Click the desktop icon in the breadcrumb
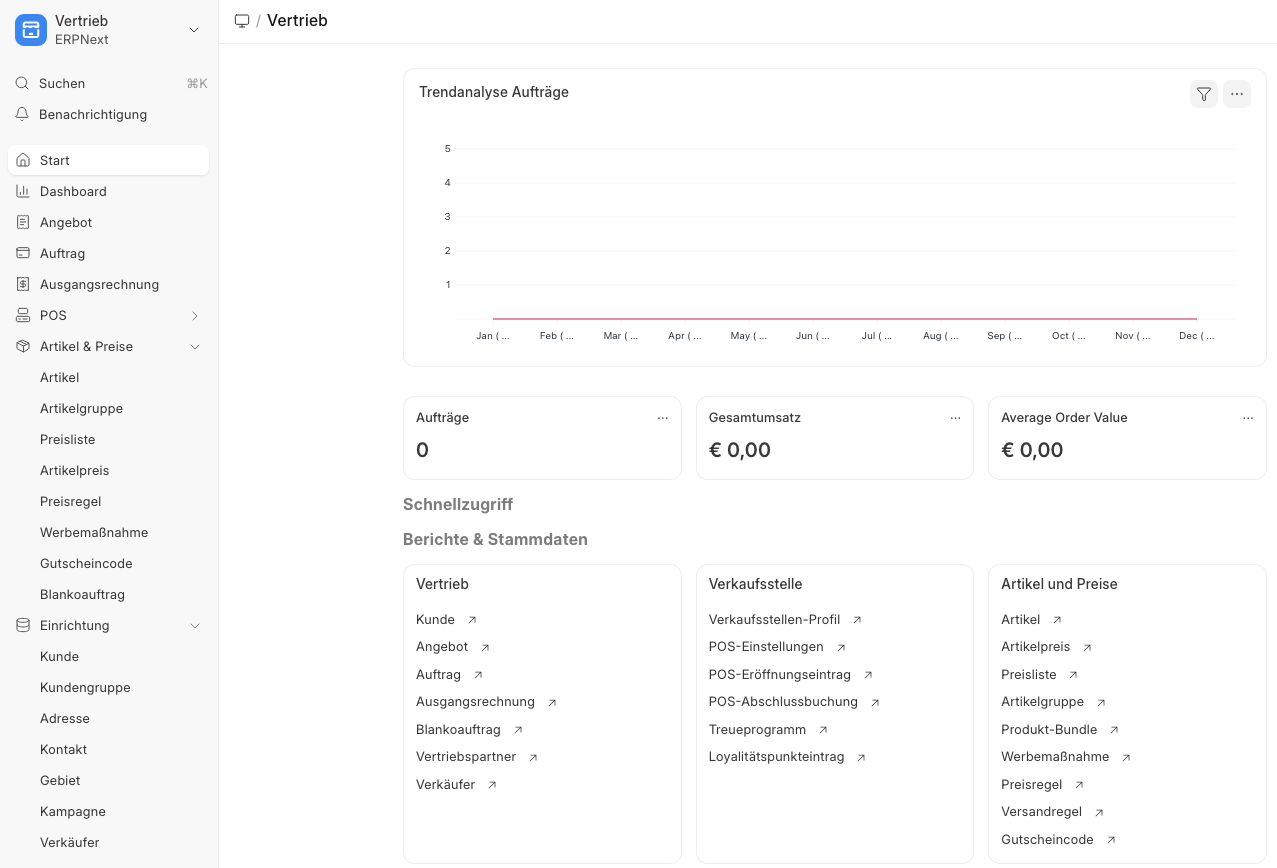The height and width of the screenshot is (868, 1277). pyautogui.click(x=242, y=21)
